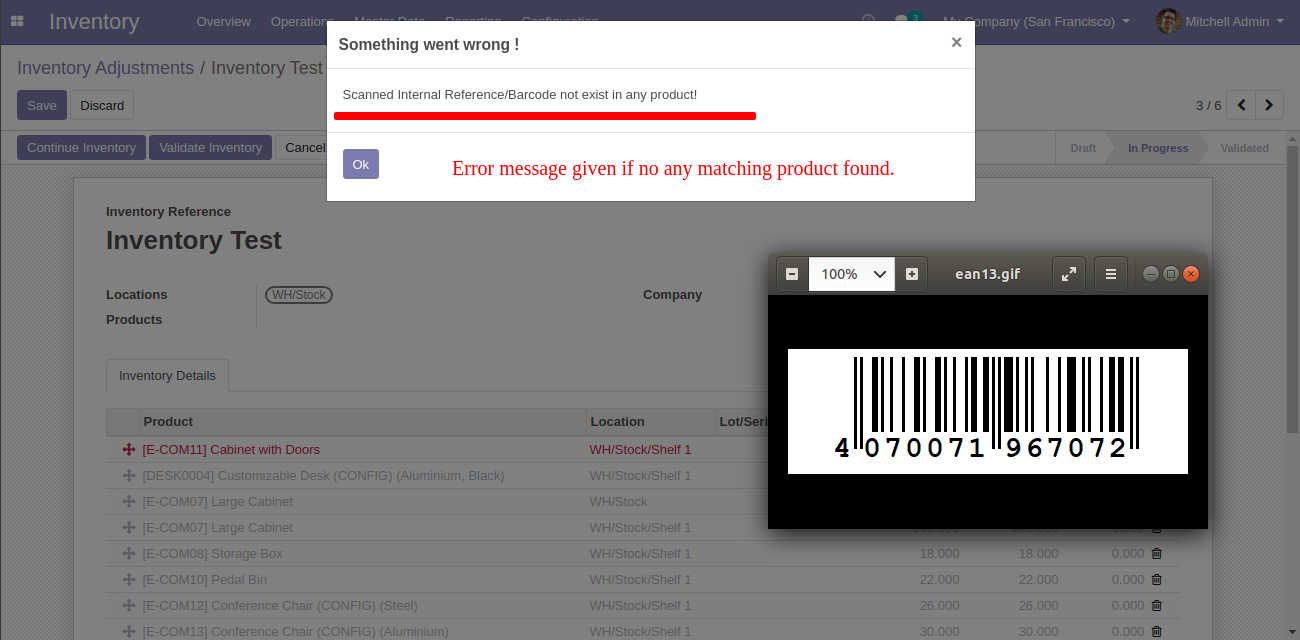The image size is (1300, 640).
Task: Zoom out in ean13.gif image viewer
Action: 792,274
